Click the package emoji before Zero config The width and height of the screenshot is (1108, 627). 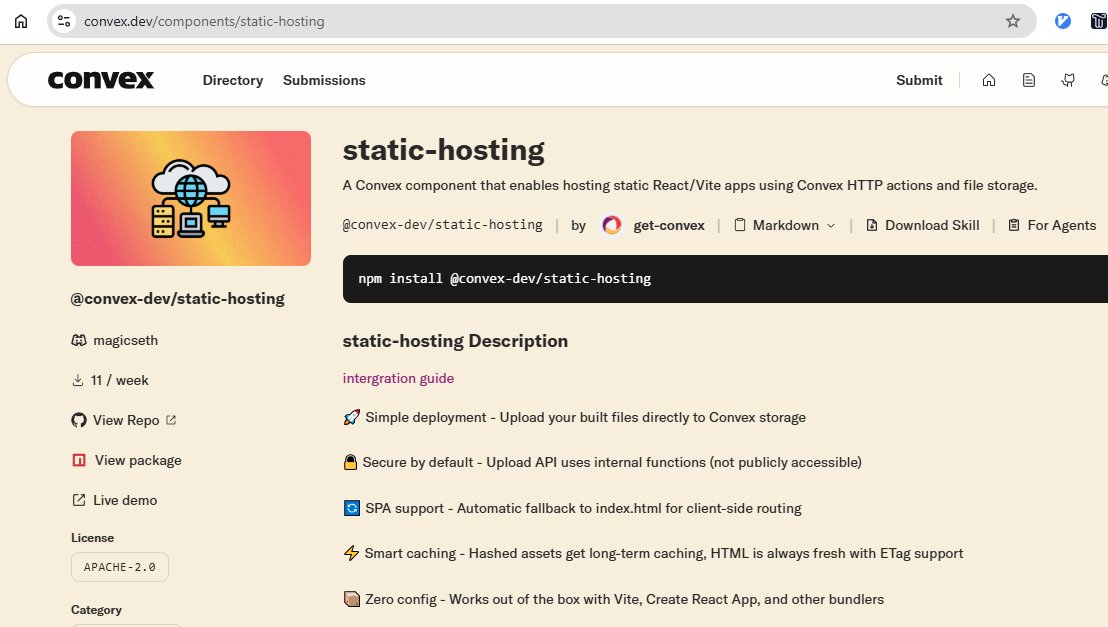[351, 599]
